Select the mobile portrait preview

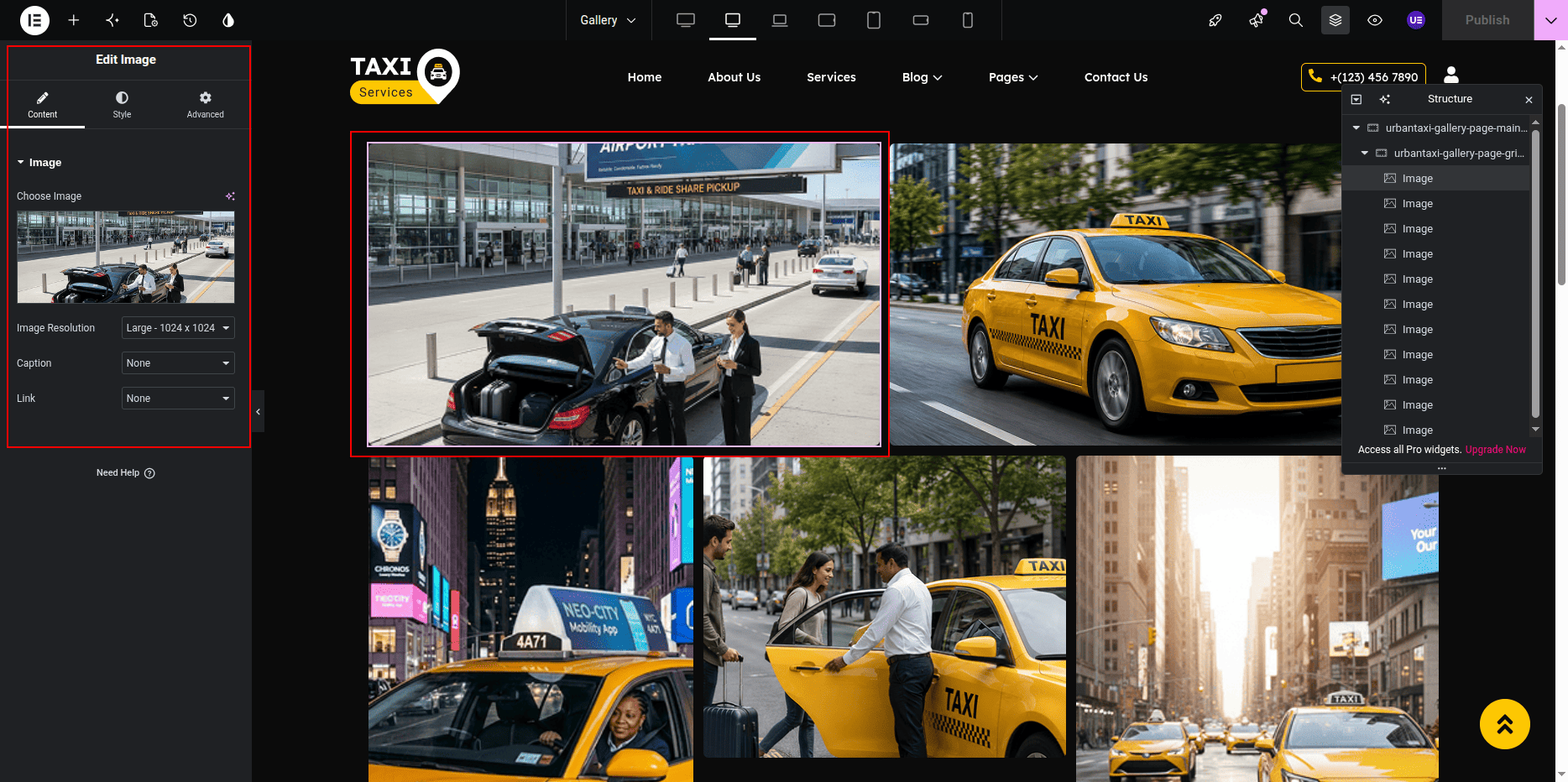tap(968, 20)
